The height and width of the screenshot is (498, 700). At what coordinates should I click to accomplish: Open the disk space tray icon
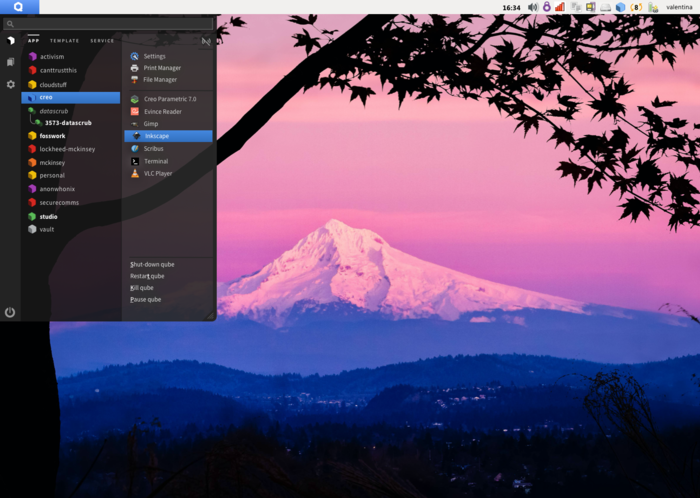coord(605,7)
